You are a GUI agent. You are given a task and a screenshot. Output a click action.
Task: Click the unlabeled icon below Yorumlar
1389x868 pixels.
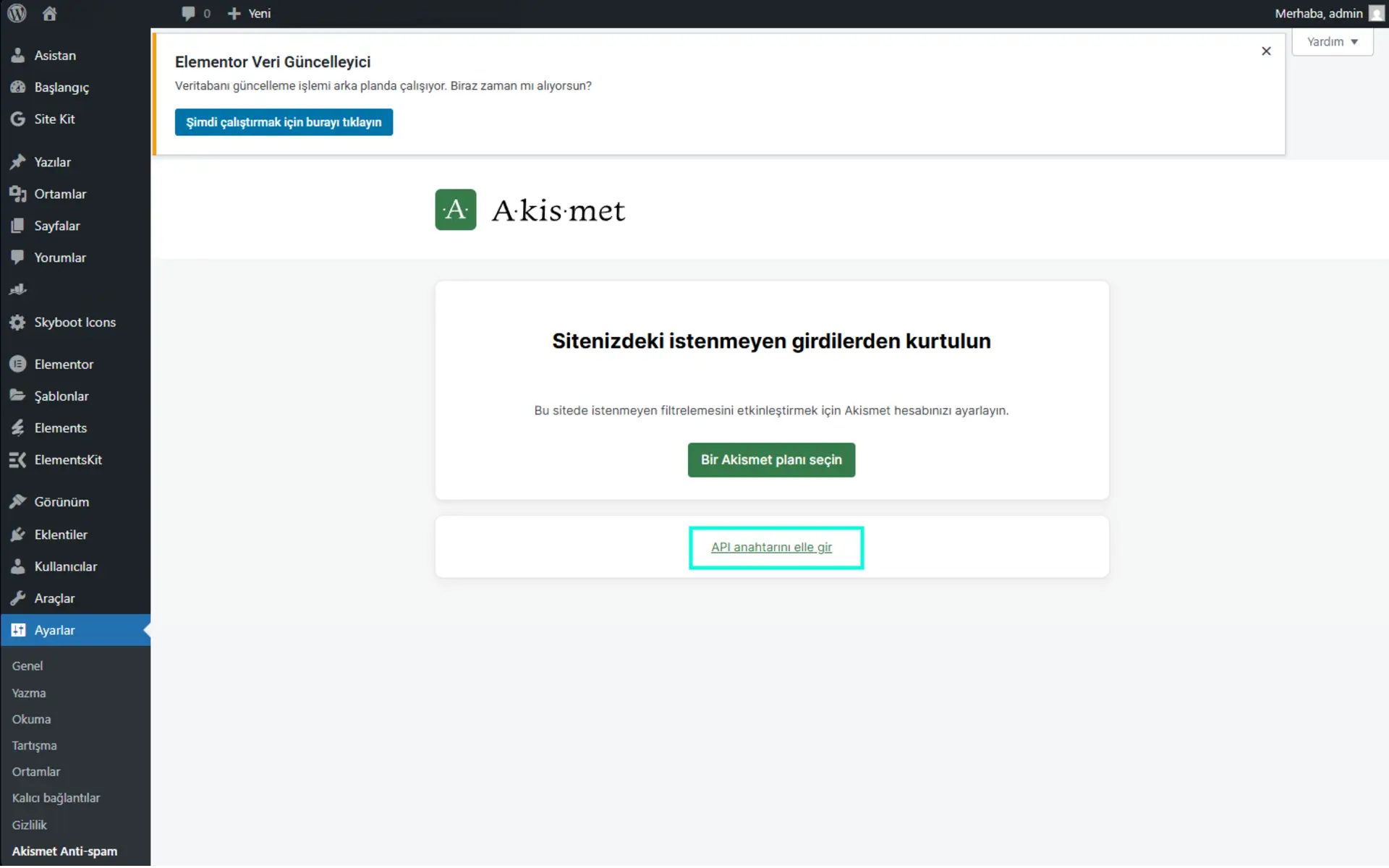[18, 289]
